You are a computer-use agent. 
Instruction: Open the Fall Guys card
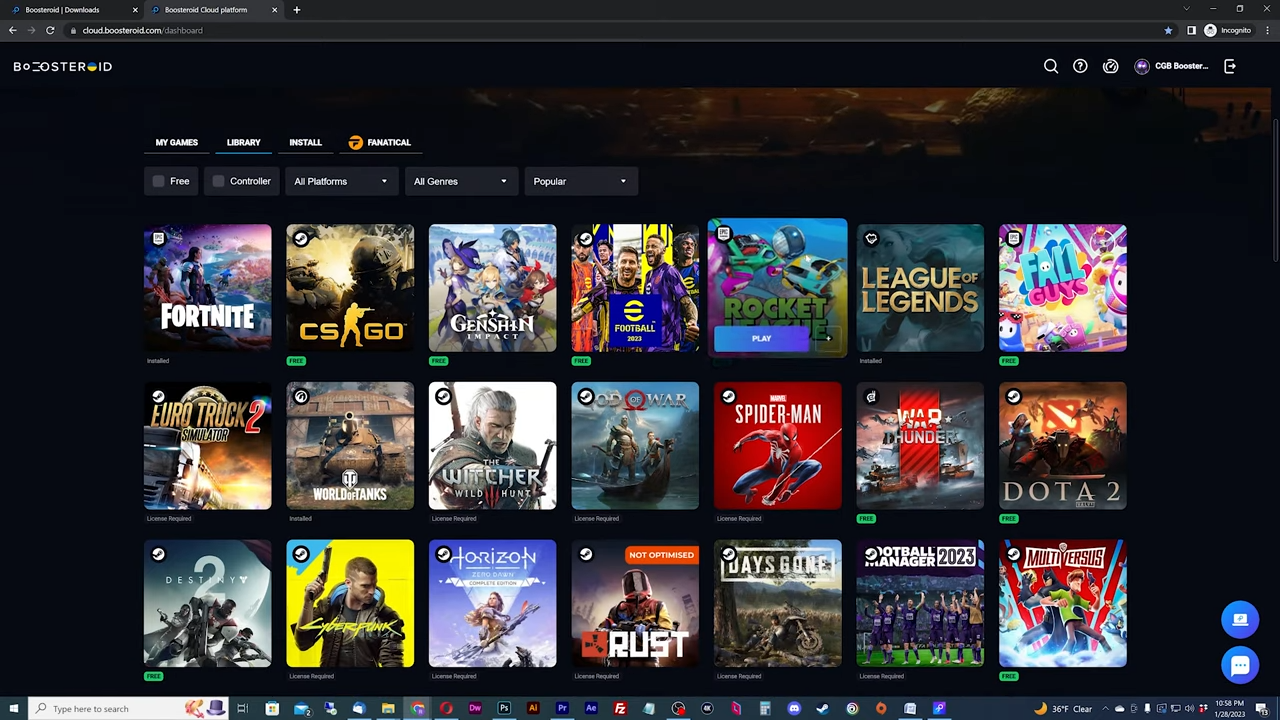(1063, 288)
